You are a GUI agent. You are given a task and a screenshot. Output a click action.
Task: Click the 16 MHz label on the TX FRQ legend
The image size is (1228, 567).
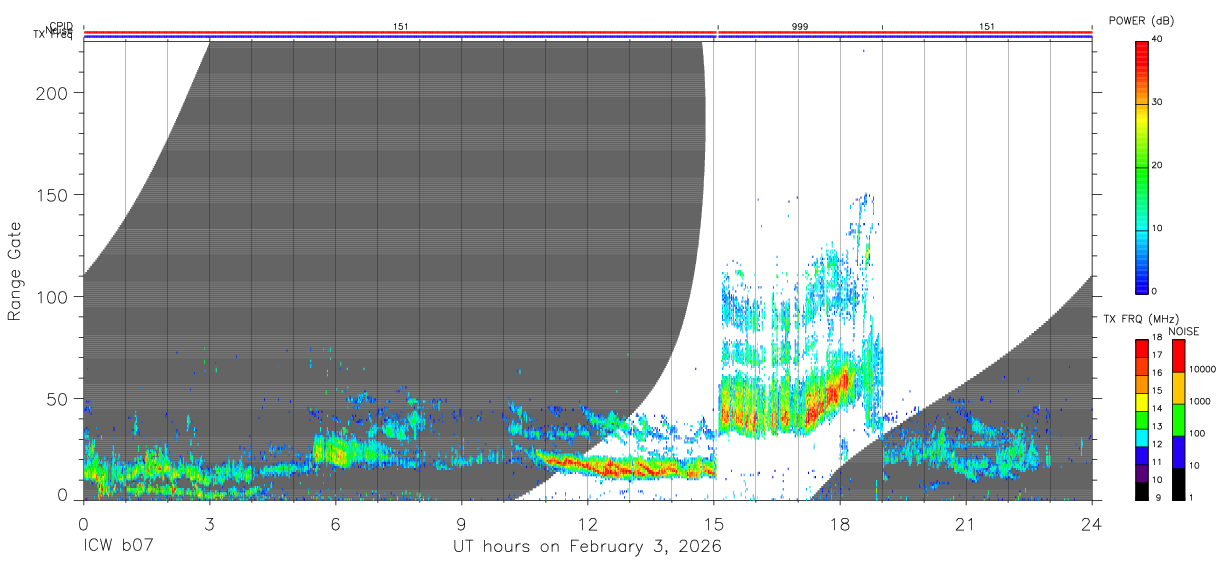pos(1156,373)
